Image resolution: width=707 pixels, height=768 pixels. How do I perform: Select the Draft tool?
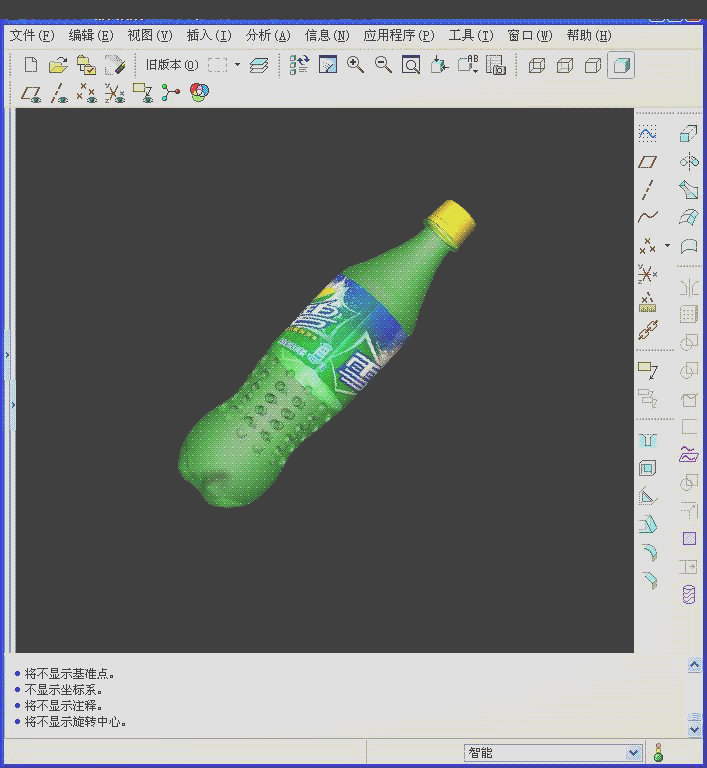click(x=648, y=525)
